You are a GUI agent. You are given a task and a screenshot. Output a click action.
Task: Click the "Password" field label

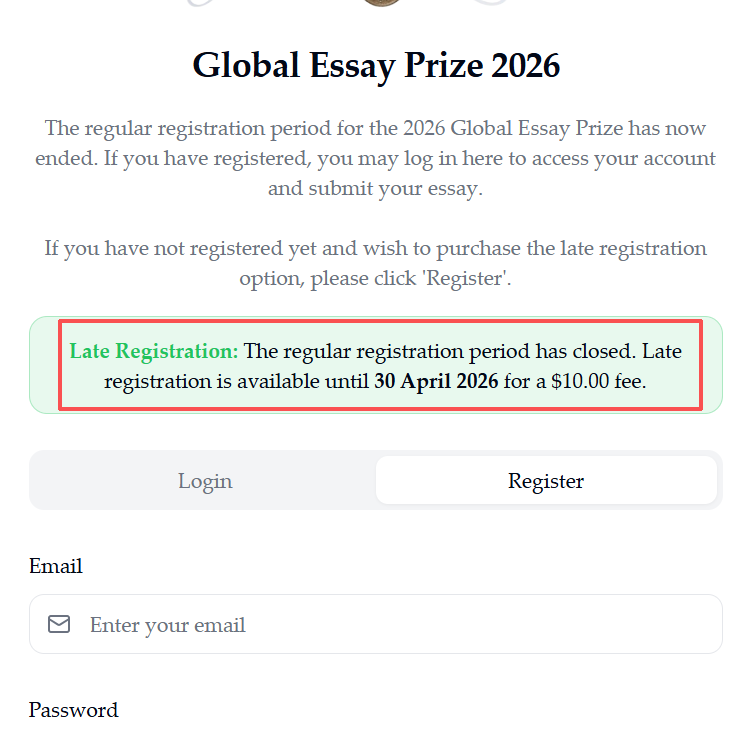pyautogui.click(x=73, y=710)
